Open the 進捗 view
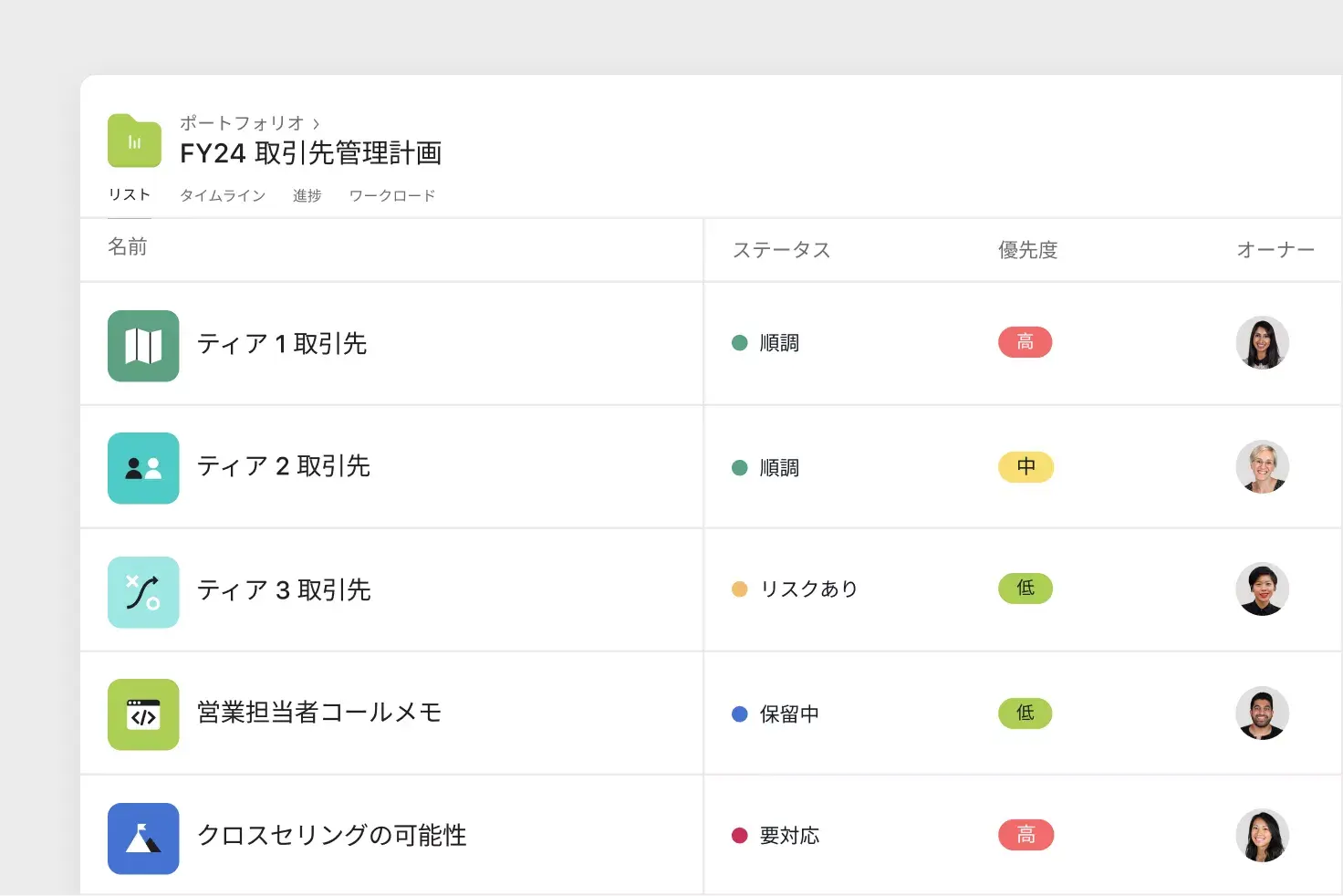This screenshot has width=1343, height=896. [307, 194]
